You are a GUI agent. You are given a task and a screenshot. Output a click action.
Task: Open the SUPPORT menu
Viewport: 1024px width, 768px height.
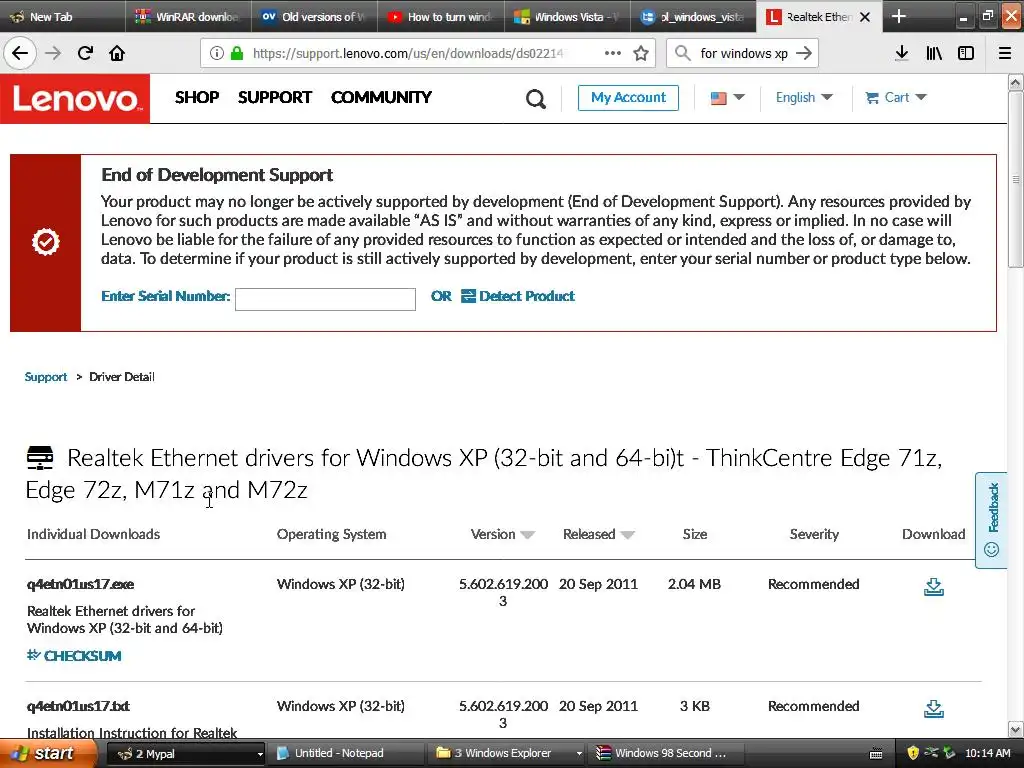[x=274, y=97]
